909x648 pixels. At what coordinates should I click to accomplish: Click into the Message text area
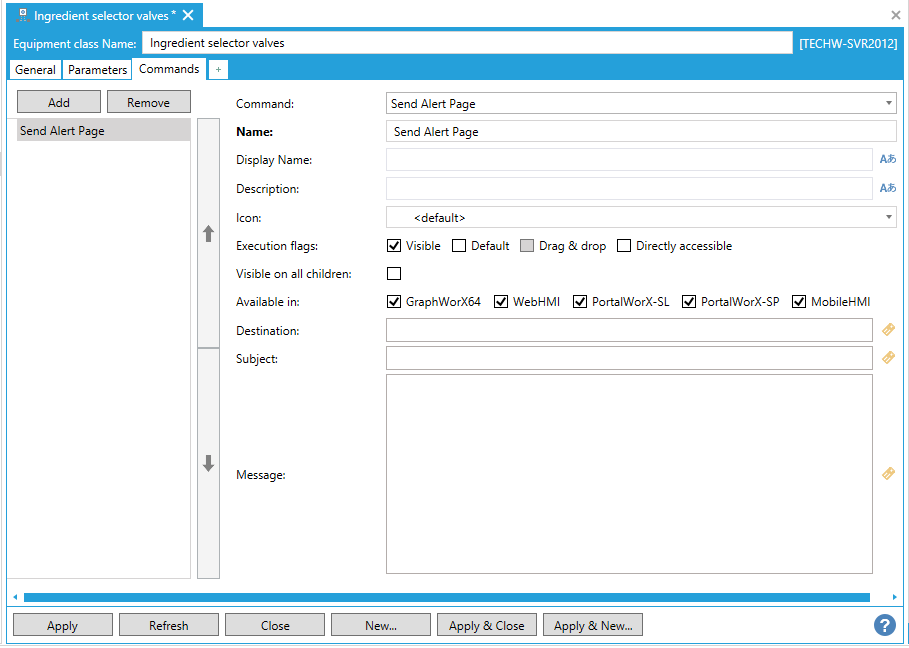pyautogui.click(x=629, y=474)
